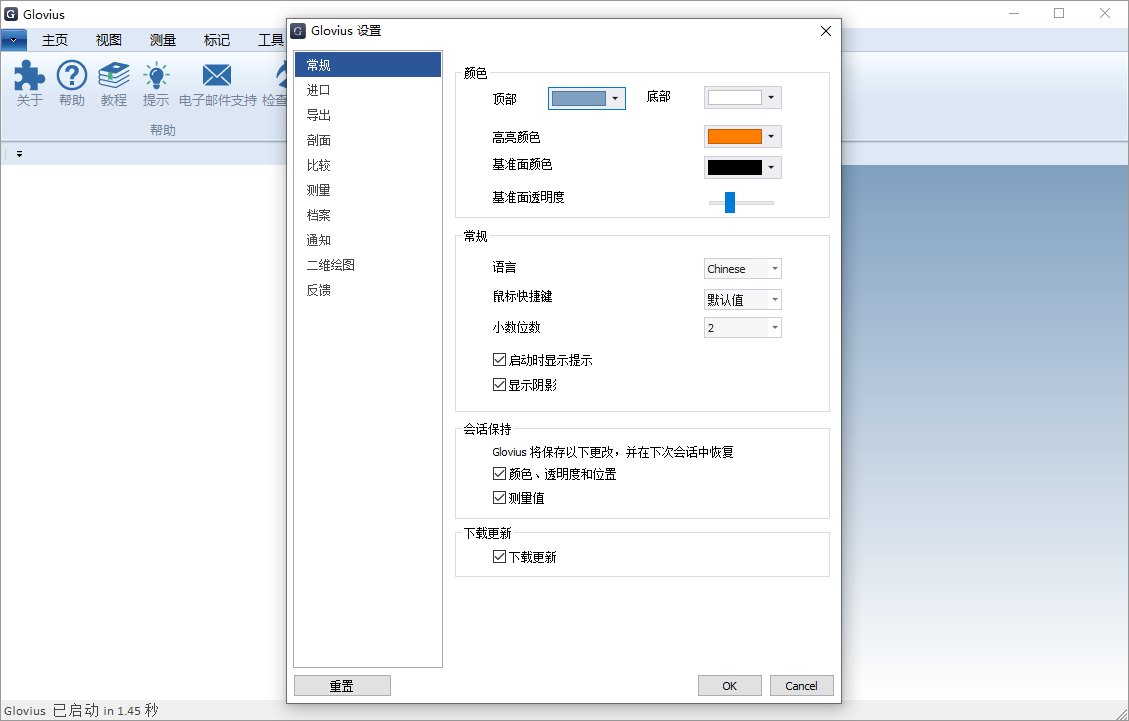Click the status bar startup message
1129x721 pixels.
[81, 711]
